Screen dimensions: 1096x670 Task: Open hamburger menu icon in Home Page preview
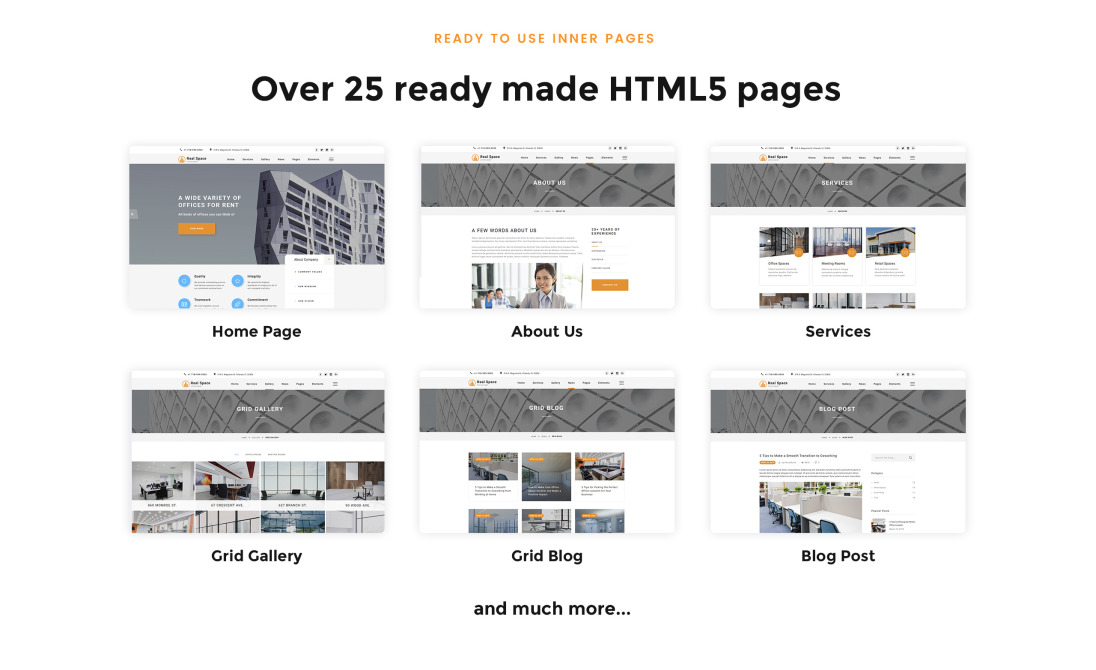pos(331,159)
